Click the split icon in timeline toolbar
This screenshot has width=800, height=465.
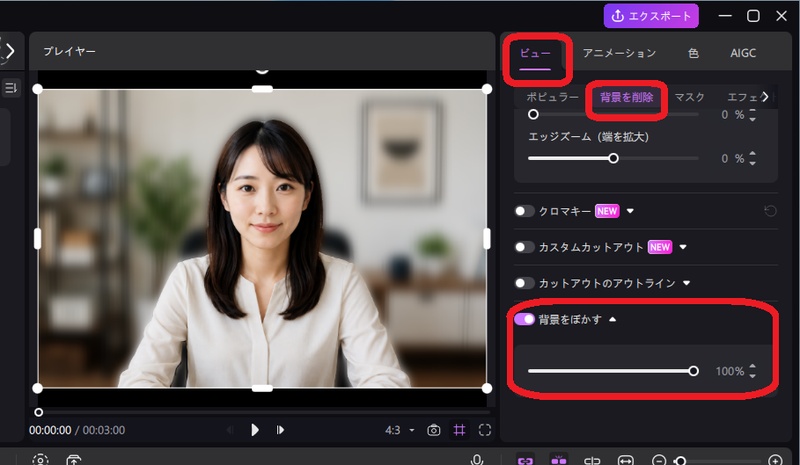pyautogui.click(x=592, y=460)
